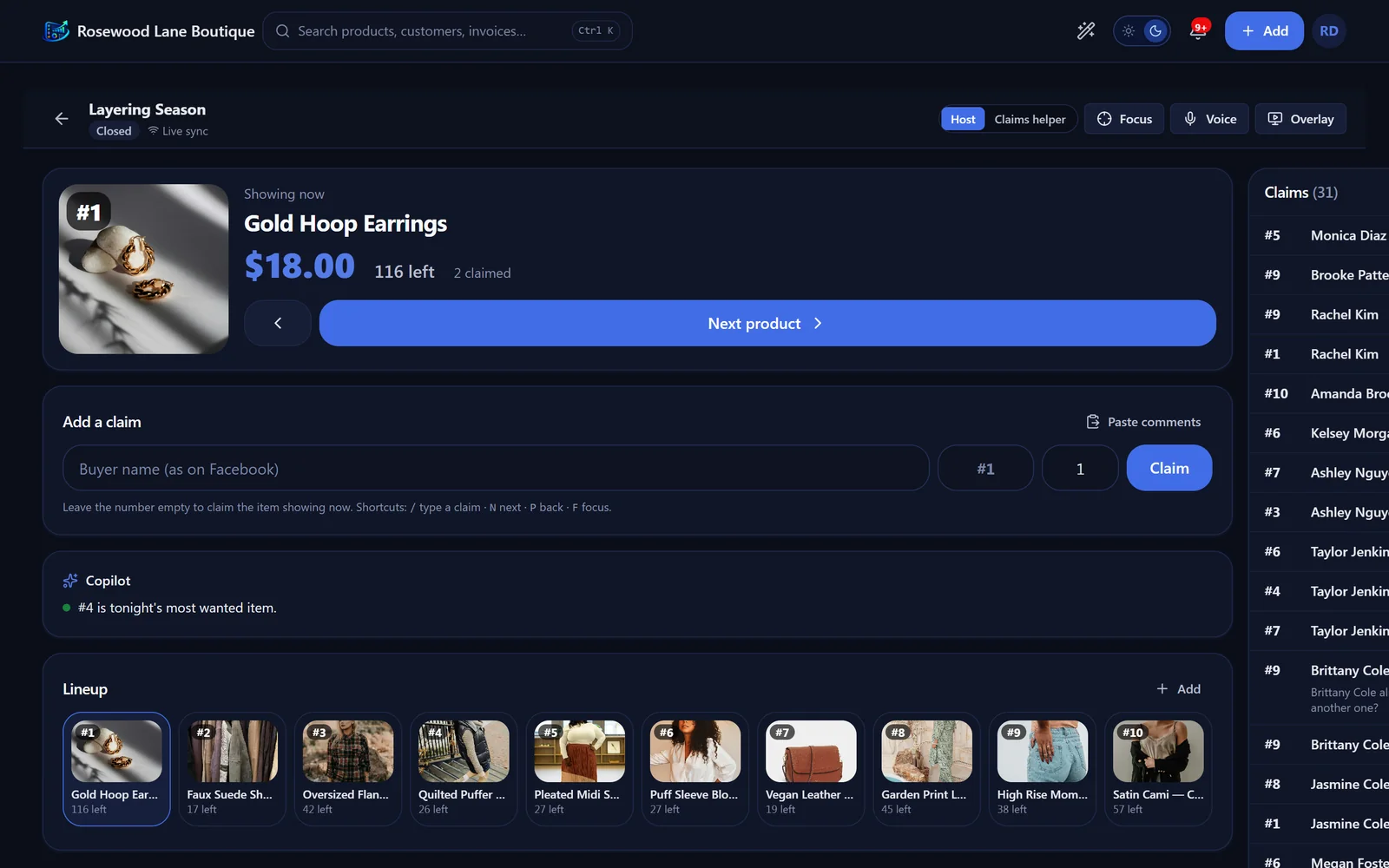Viewport: 1389px width, 868px height.
Task: Switch to light theme sun icon
Action: [x=1129, y=31]
